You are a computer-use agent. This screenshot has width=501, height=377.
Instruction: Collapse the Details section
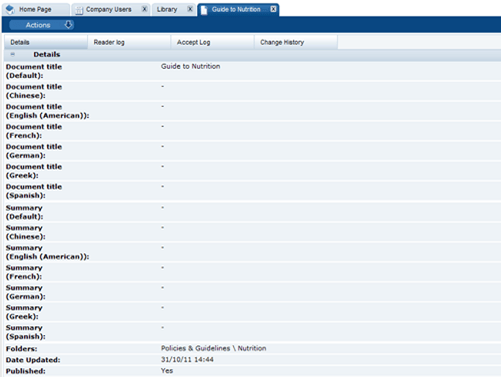click(x=13, y=54)
